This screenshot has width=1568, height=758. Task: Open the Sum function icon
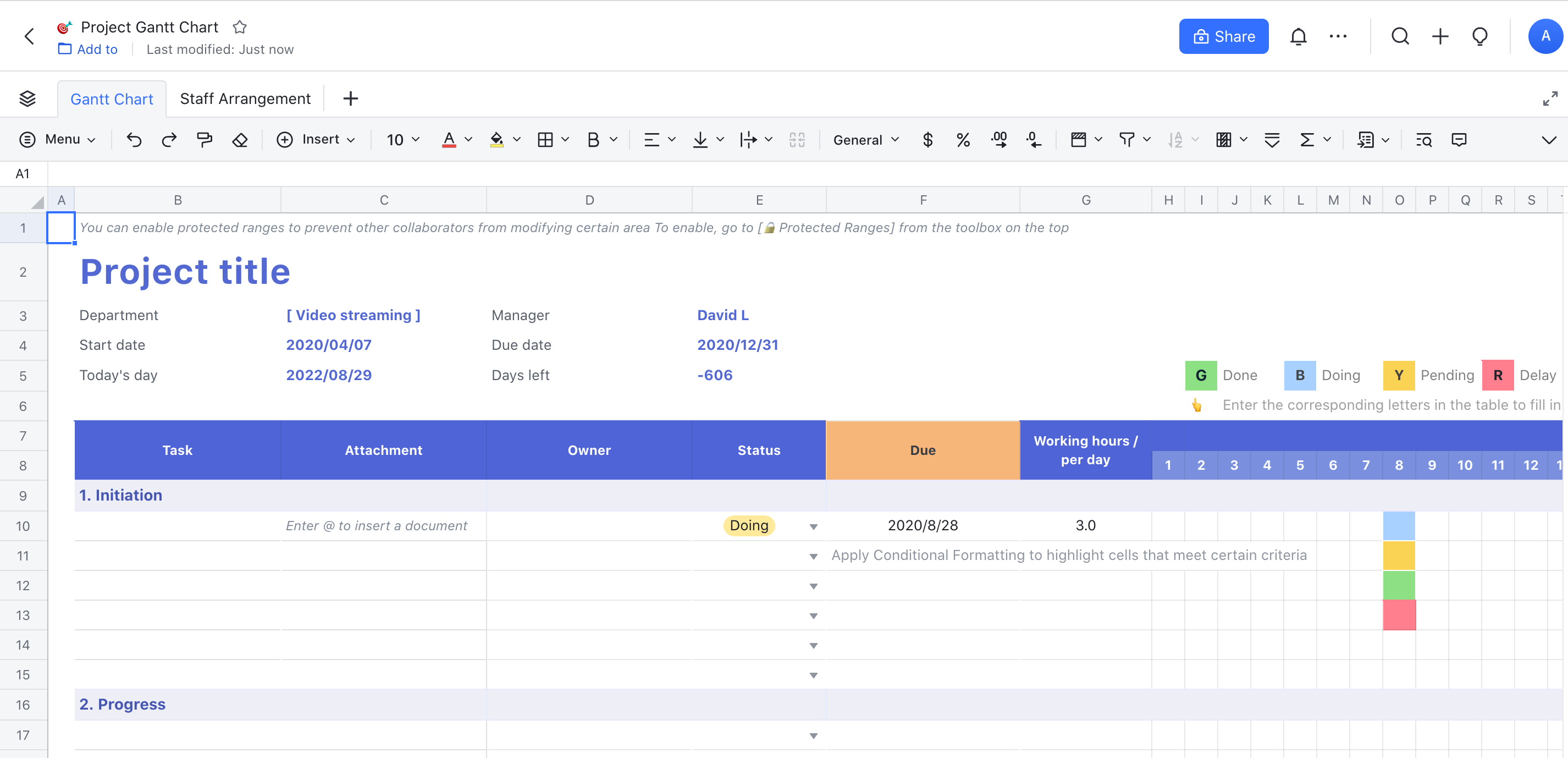(1306, 139)
